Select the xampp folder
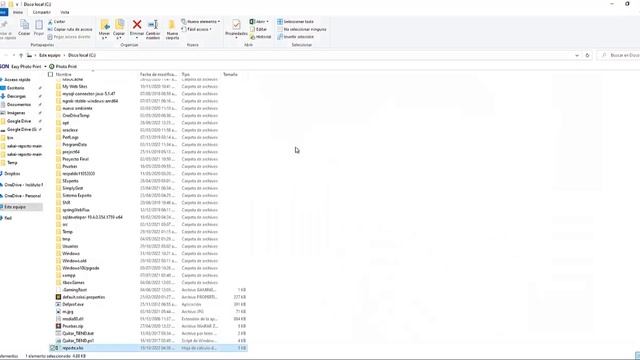The width and height of the screenshot is (640, 360). 69,276
